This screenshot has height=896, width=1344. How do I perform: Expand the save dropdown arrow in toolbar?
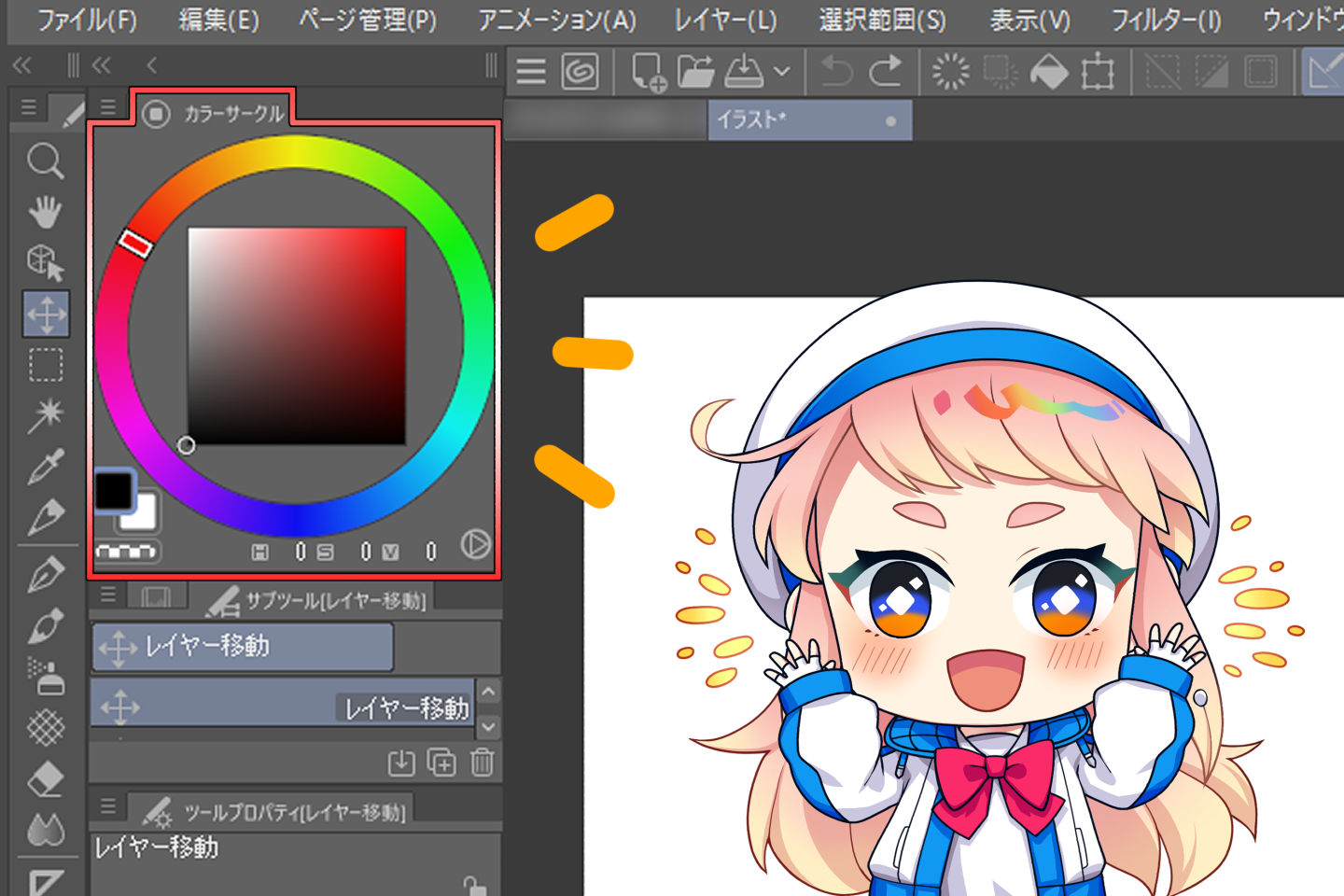[x=782, y=72]
